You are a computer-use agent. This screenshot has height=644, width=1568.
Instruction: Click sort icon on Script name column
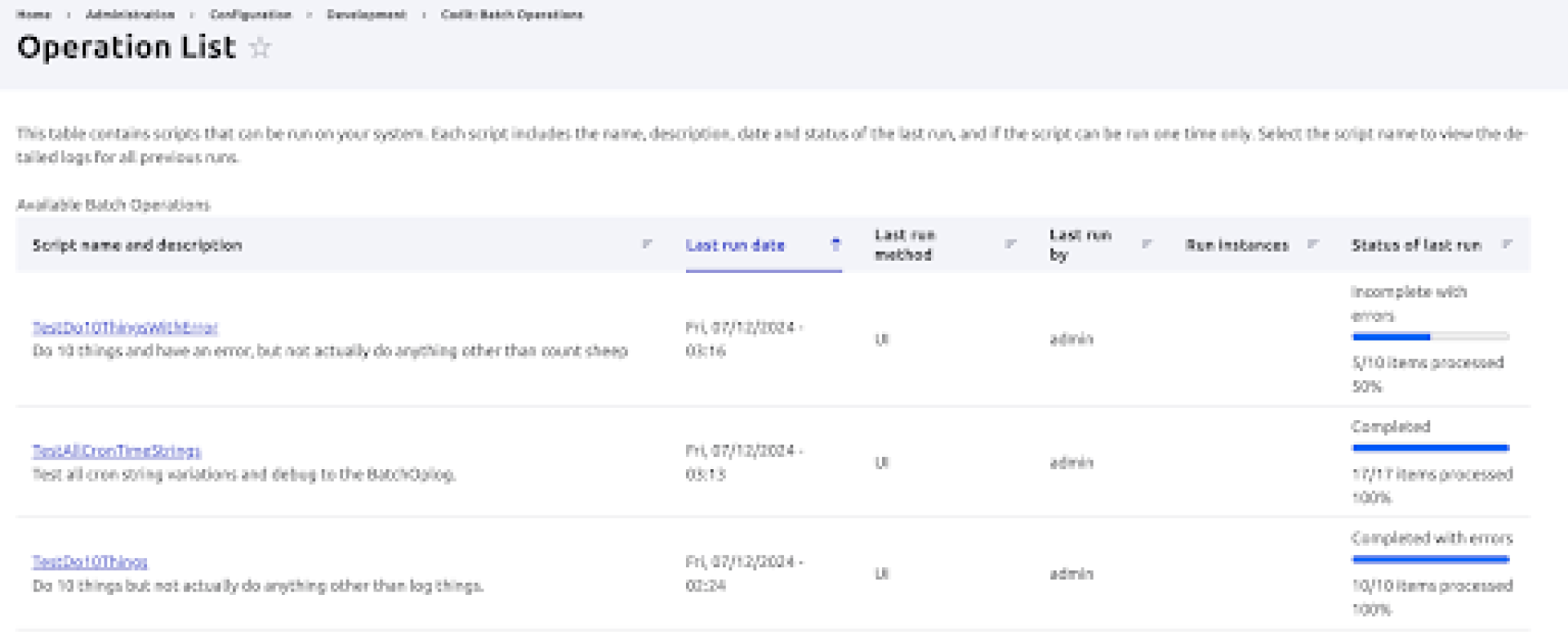tap(647, 244)
